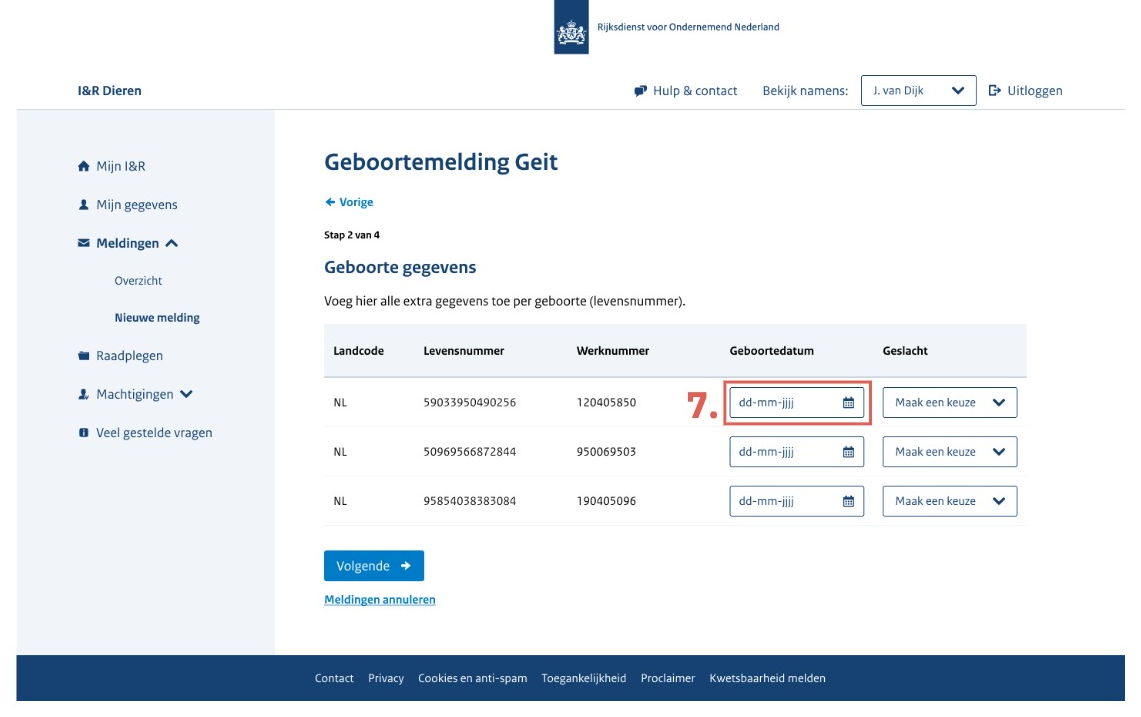Image resolution: width=1141 pixels, height=717 pixels.
Task: Open Geslacht dropdown for werknummer 190405096
Action: click(x=950, y=501)
